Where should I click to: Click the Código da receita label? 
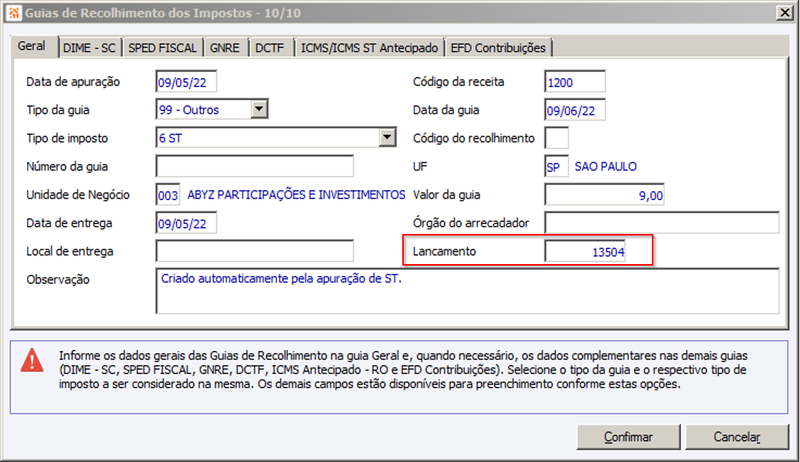(x=459, y=82)
